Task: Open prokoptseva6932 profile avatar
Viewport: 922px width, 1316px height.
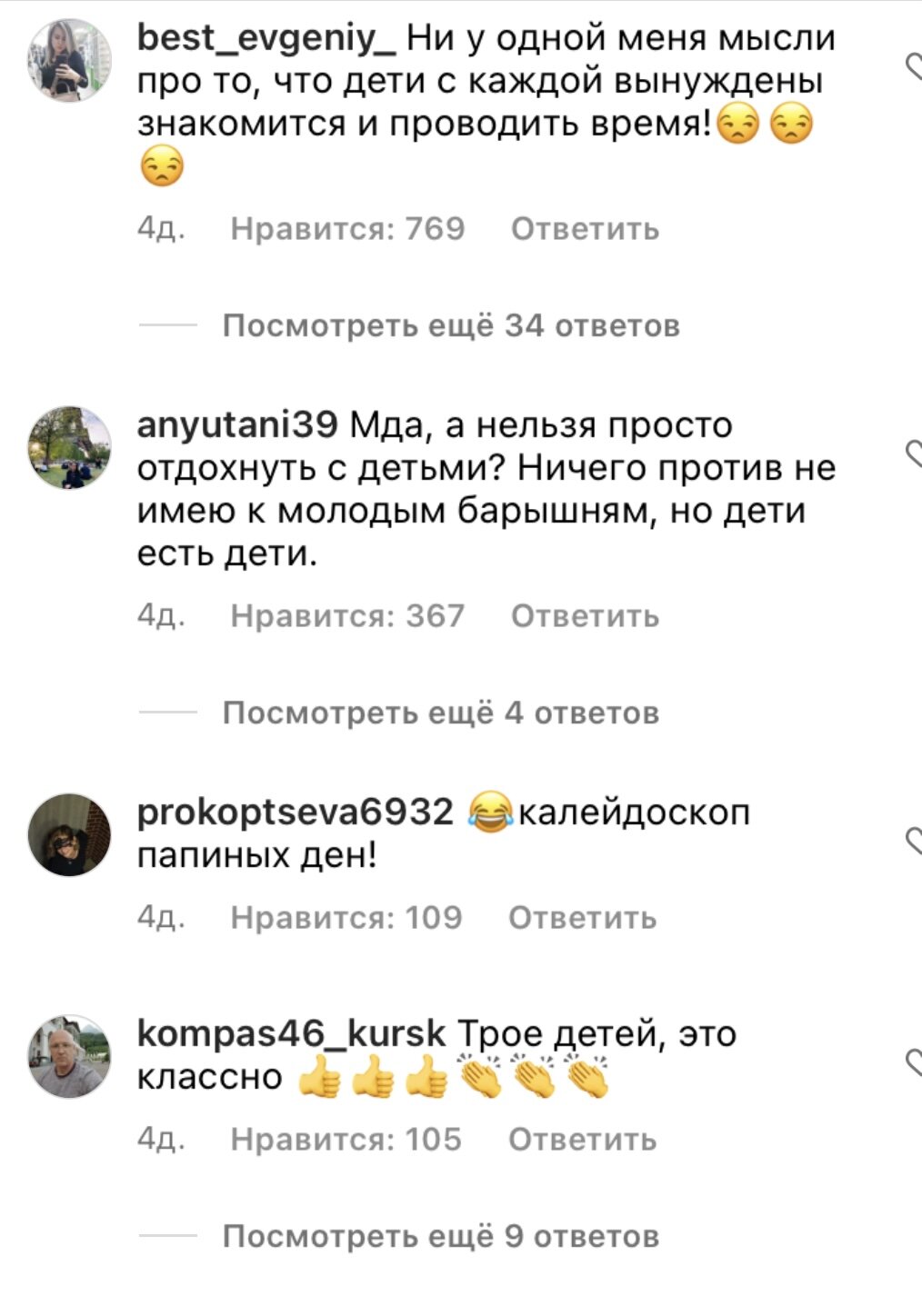Action: [x=70, y=834]
